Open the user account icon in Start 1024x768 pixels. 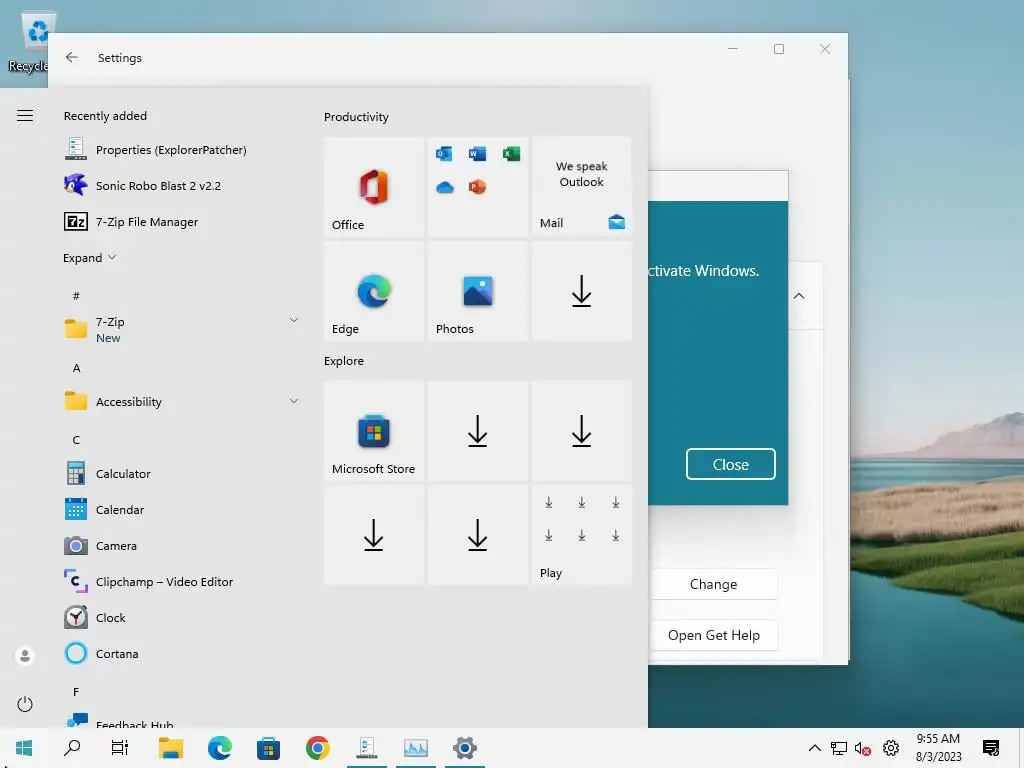25,655
